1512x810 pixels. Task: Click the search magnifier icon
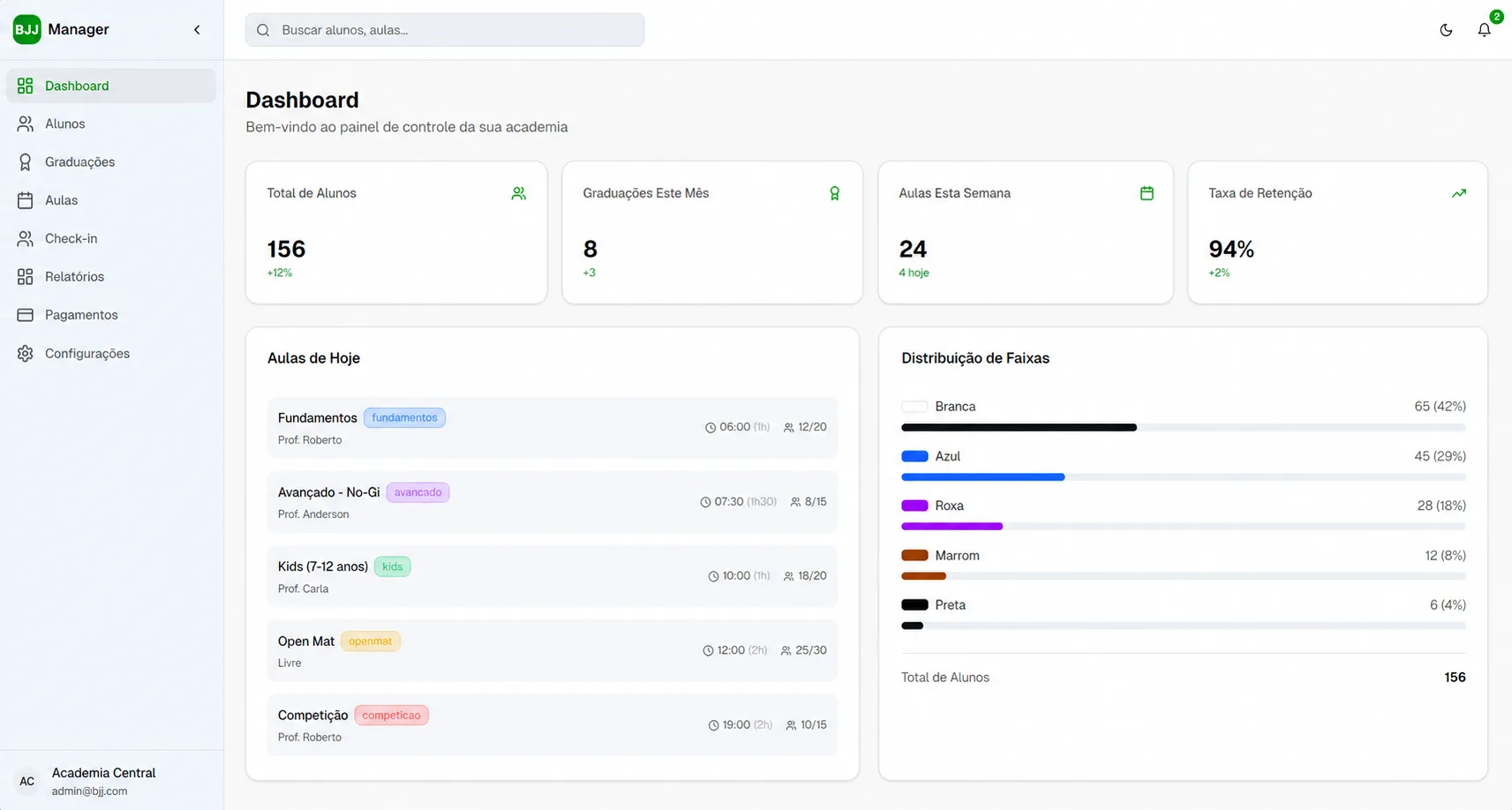point(263,30)
